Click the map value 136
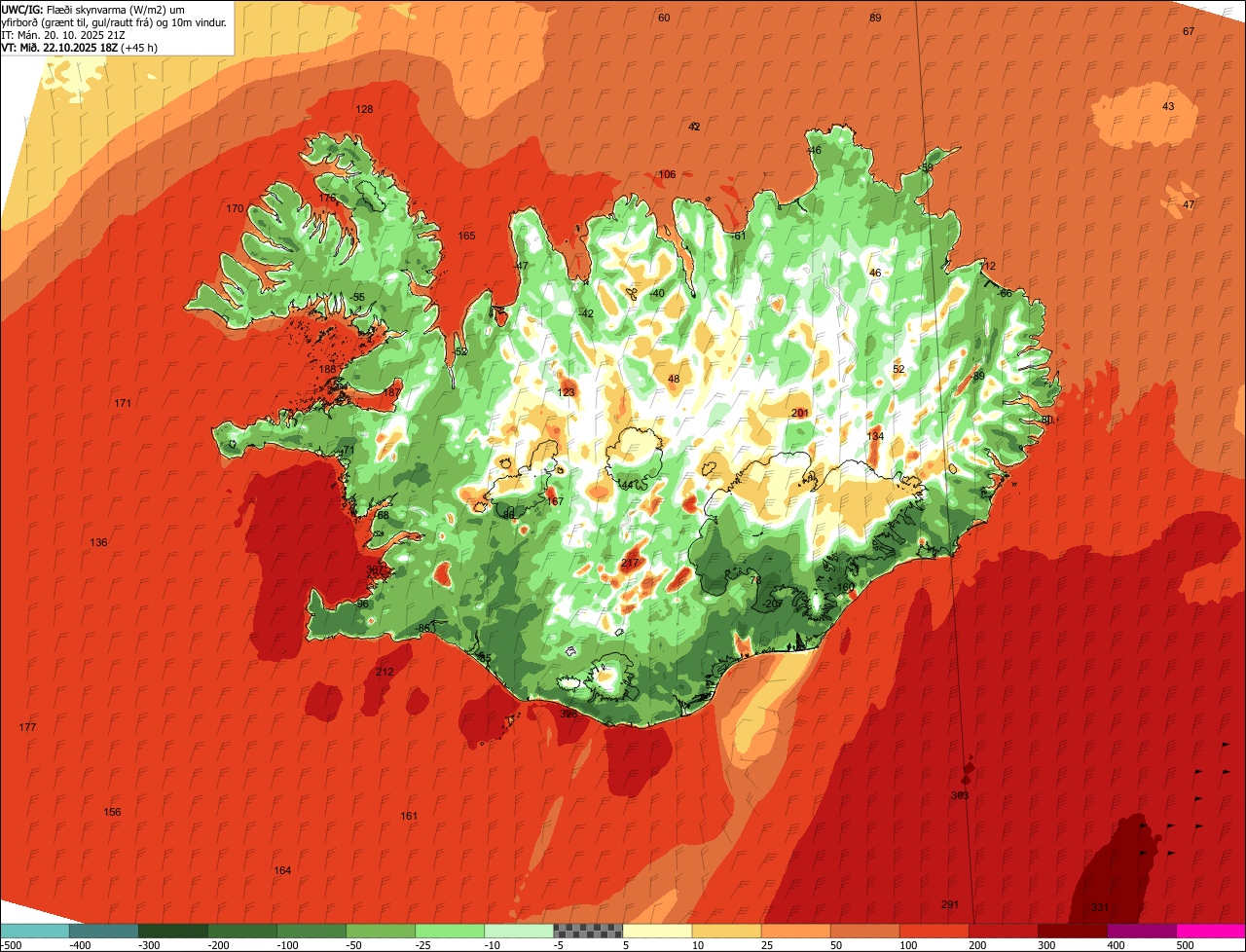Viewport: 1246px width, 952px height. pyautogui.click(x=98, y=542)
